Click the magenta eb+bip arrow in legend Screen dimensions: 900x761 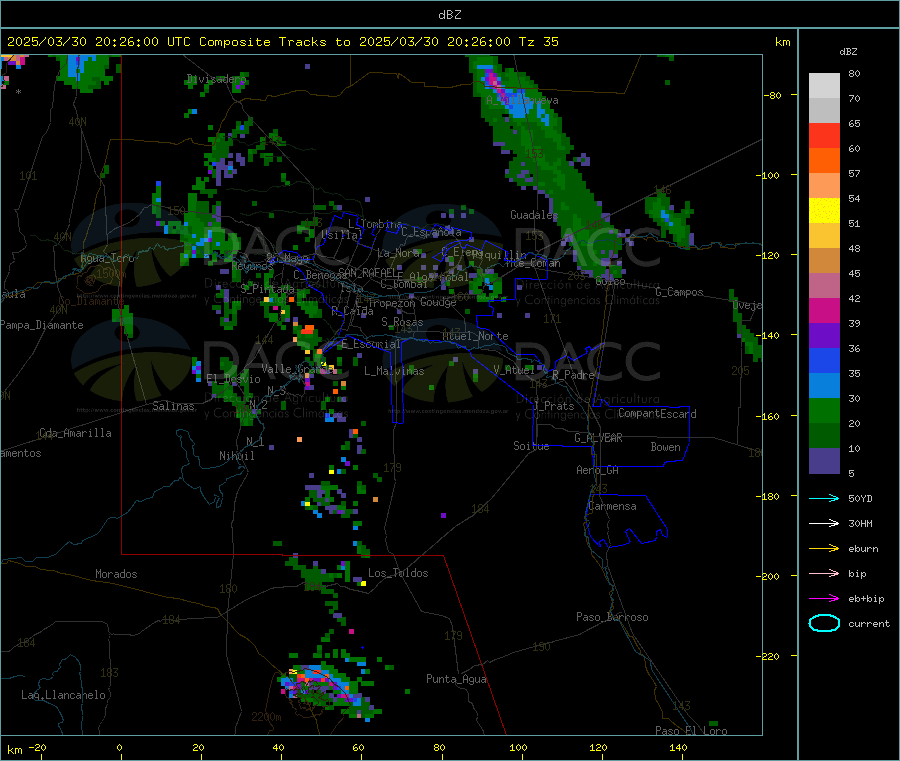click(824, 599)
